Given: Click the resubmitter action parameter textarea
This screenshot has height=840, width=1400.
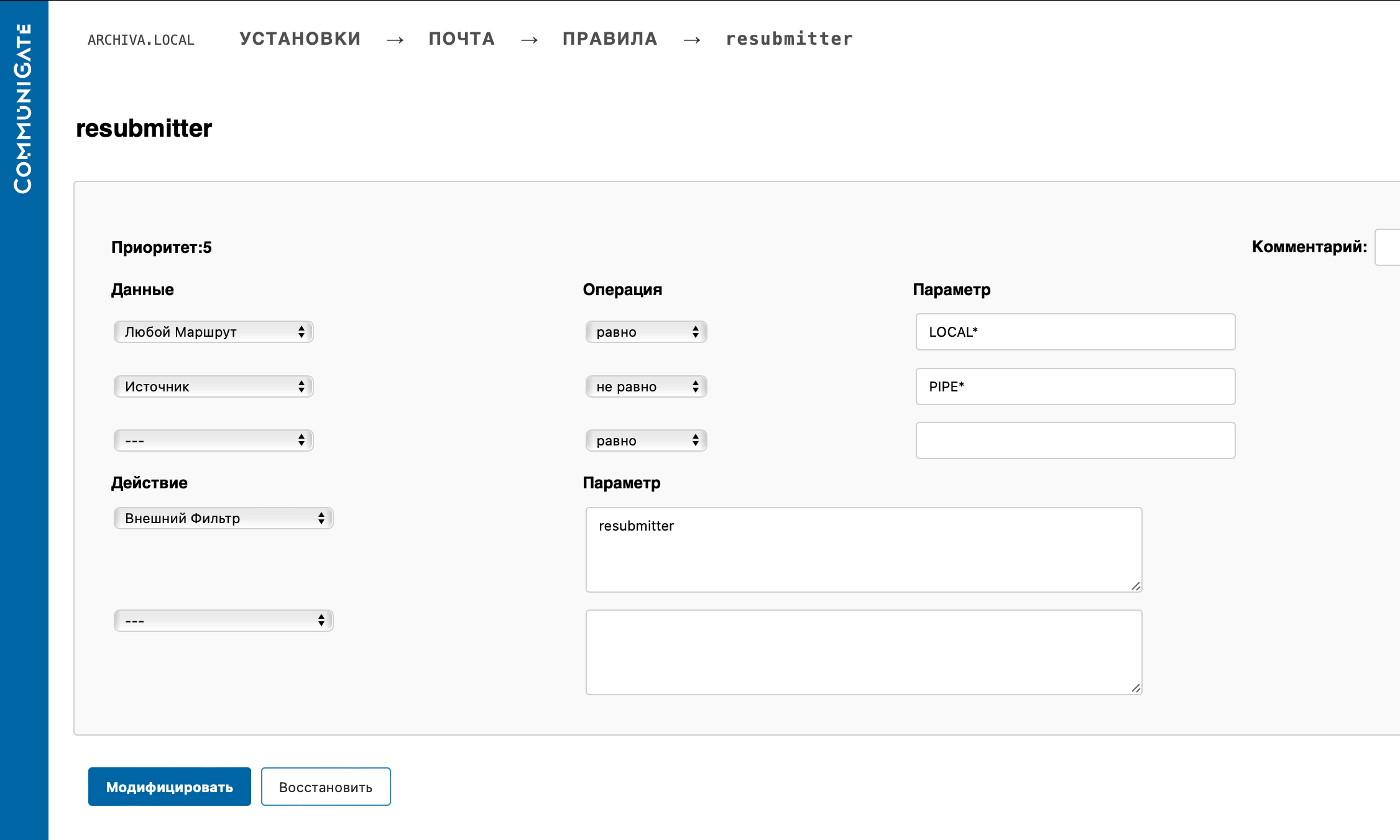Looking at the screenshot, I should tap(863, 550).
